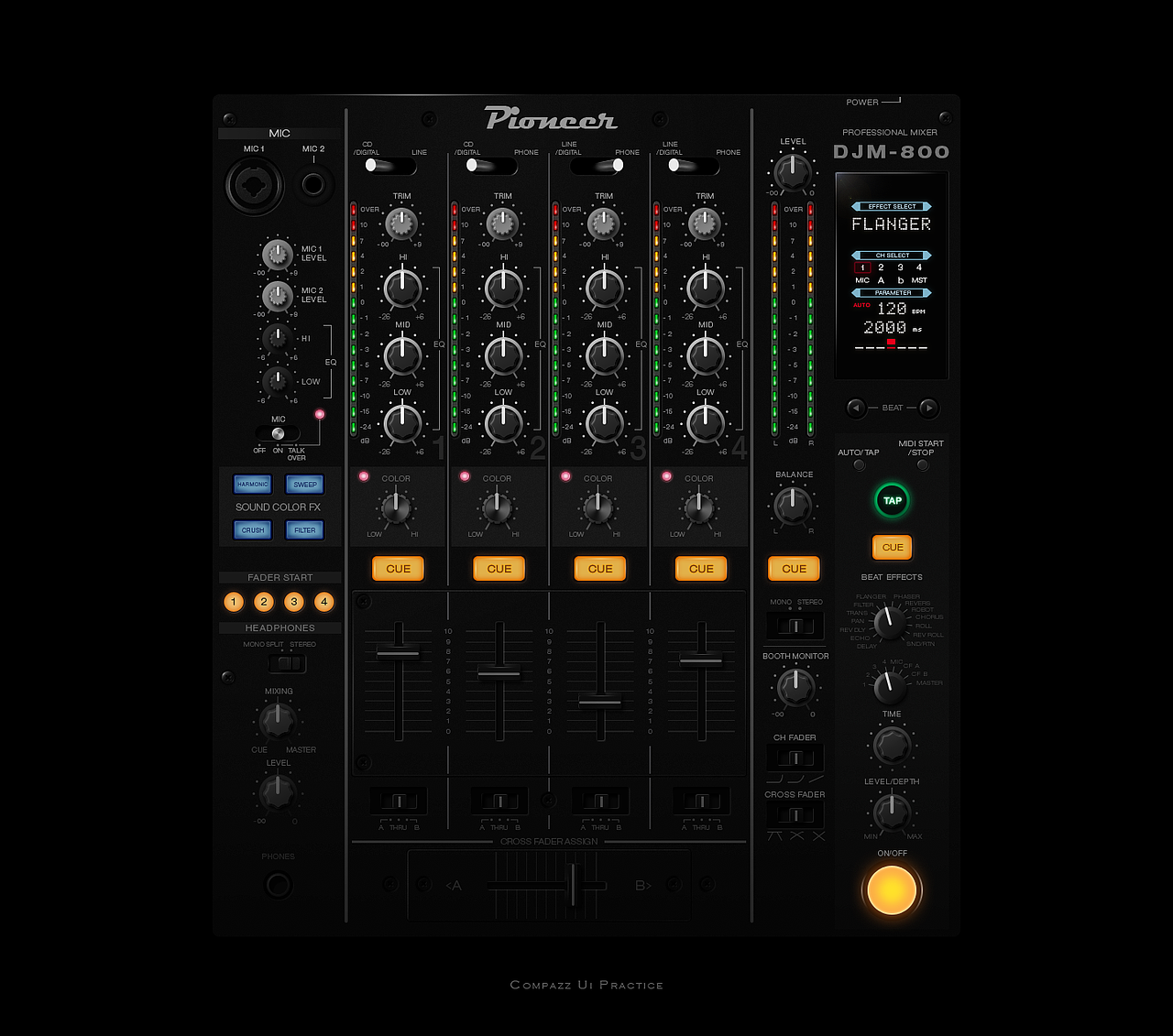Toggle channel 4 cross fader assign switch

701,802
